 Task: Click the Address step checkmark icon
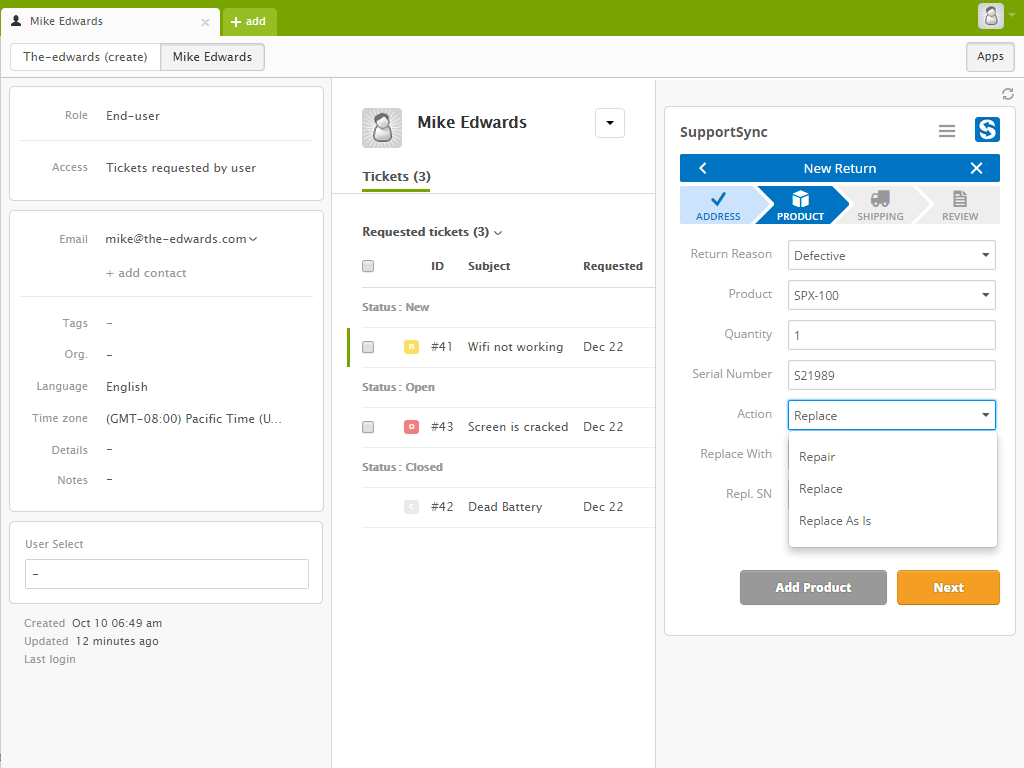[x=718, y=199]
